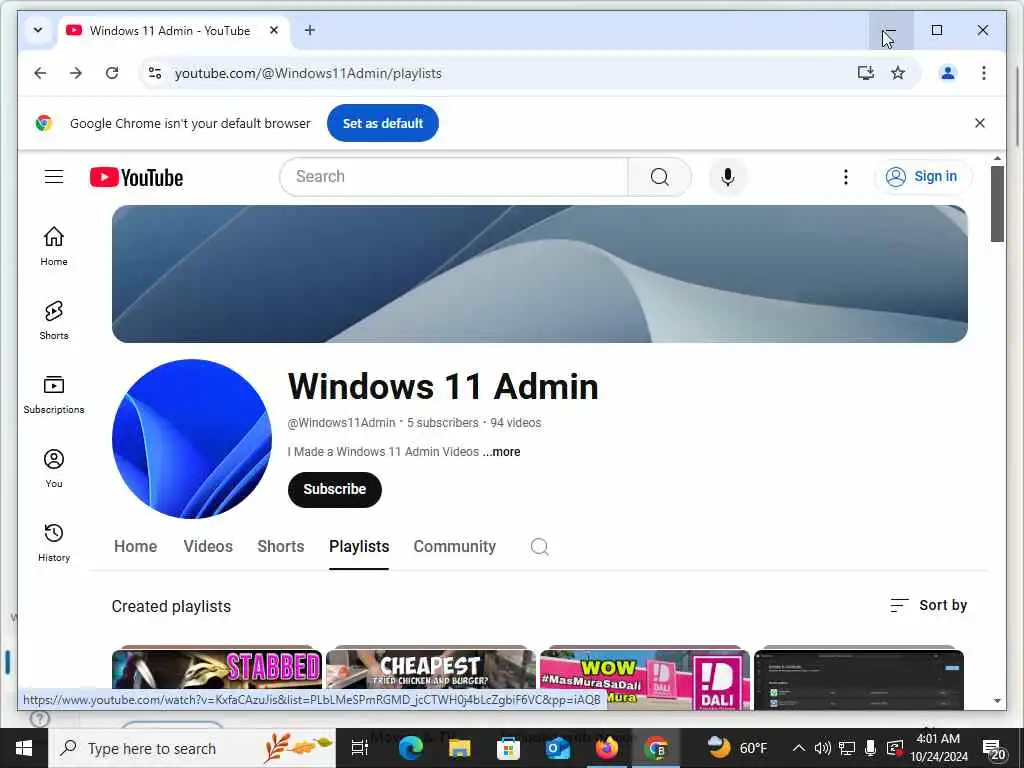Search within channel magnifier icon

[x=539, y=547]
